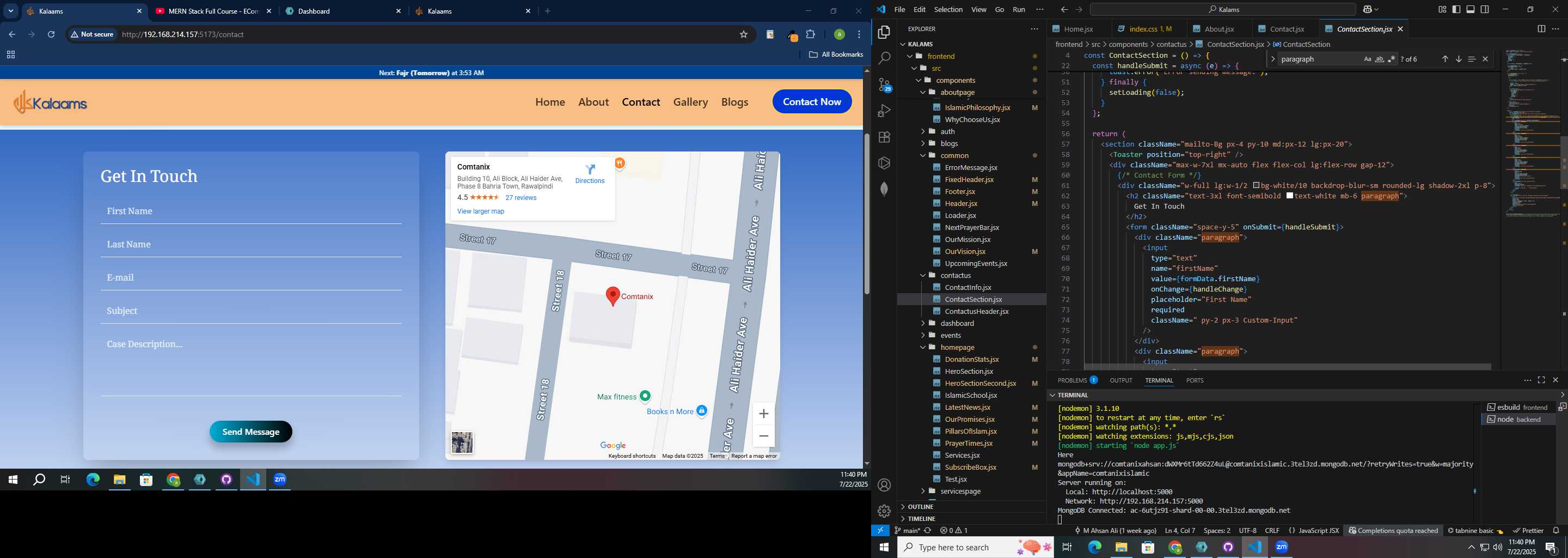Open Zoom from the VS Code-side taskbar
This screenshot has width=1568, height=558.
(1282, 547)
